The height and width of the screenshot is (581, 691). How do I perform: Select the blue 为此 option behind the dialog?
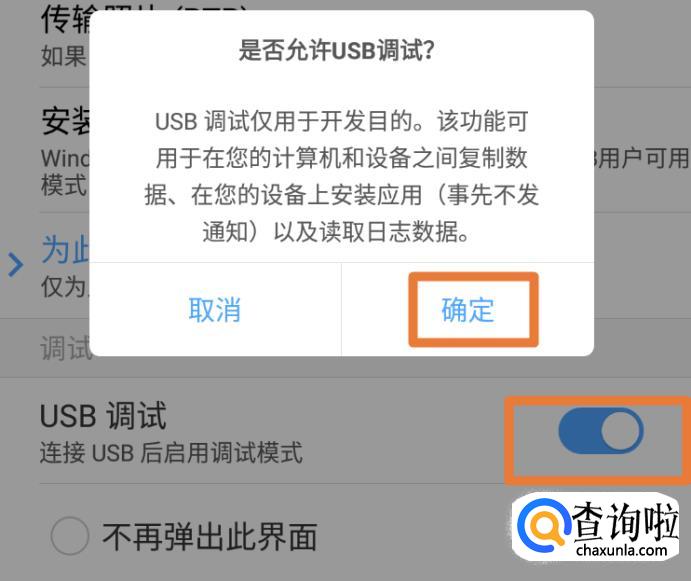(65, 250)
